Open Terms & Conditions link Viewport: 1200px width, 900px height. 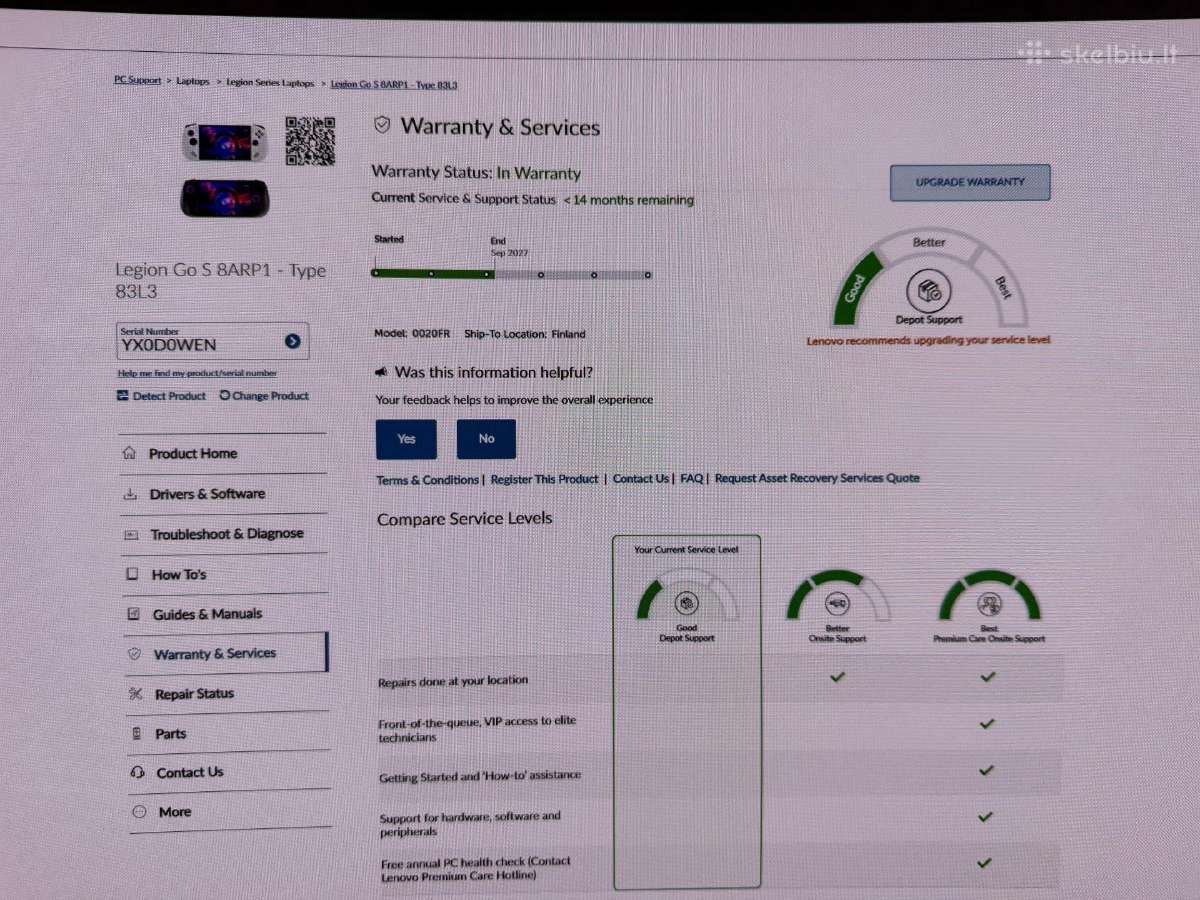[x=427, y=480]
